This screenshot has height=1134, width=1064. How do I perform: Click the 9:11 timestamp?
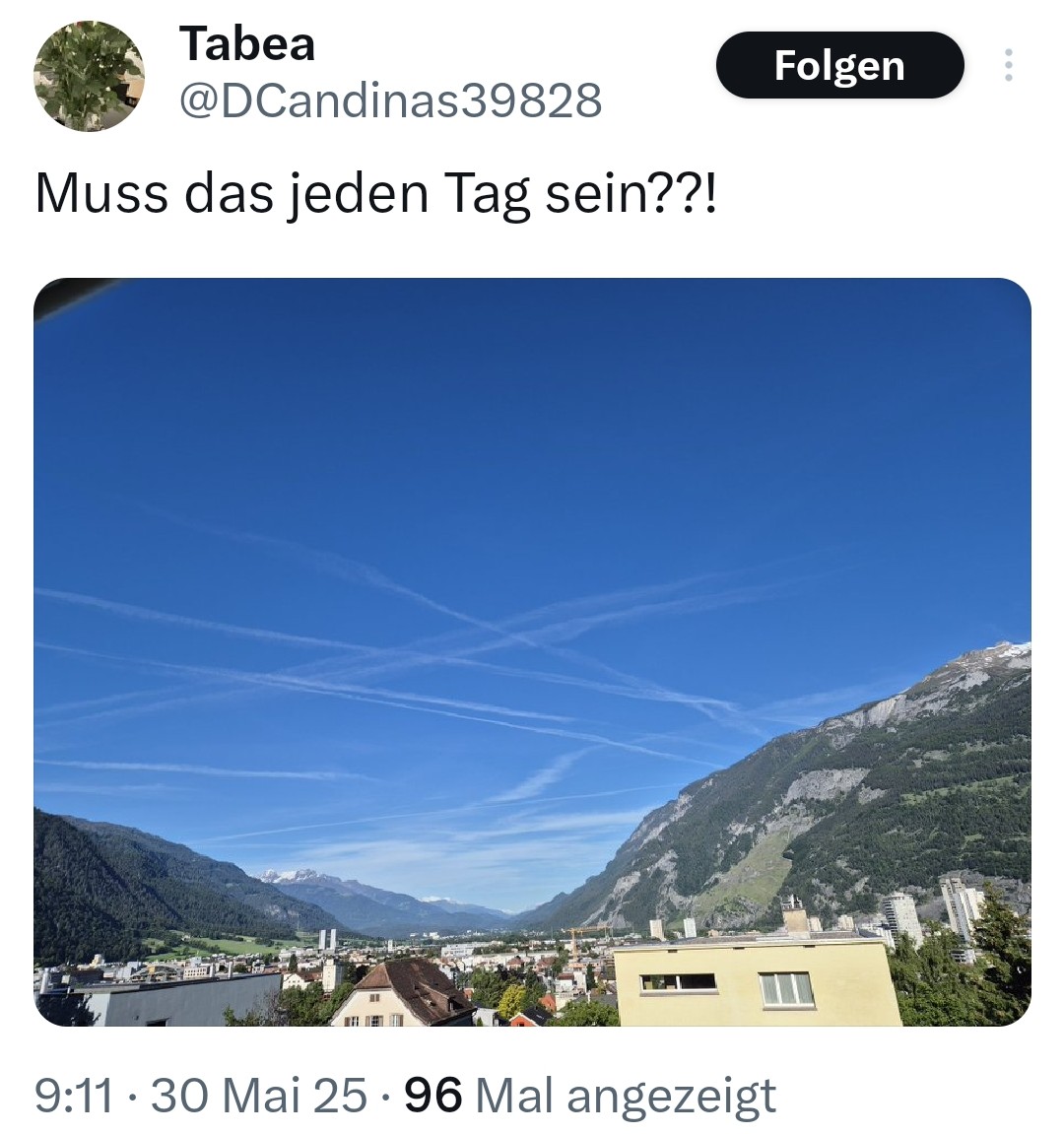click(x=74, y=1095)
